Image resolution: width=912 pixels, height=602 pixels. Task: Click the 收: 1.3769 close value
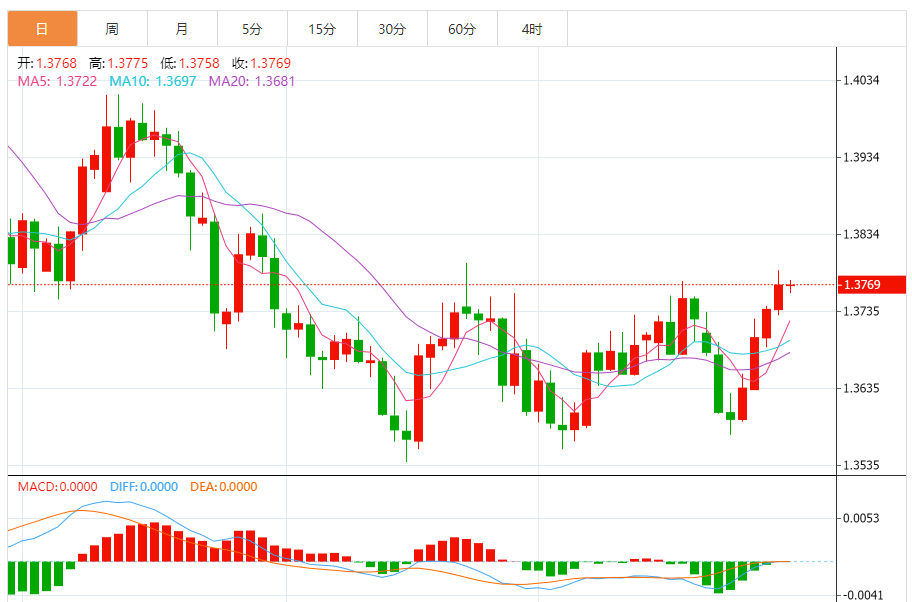coord(262,63)
